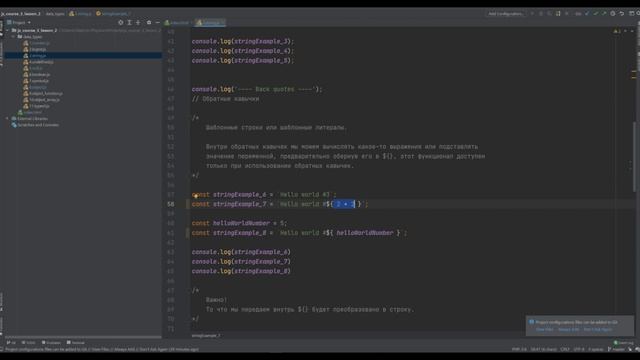Select the highlighted file row in Project tree

pos(83,56)
